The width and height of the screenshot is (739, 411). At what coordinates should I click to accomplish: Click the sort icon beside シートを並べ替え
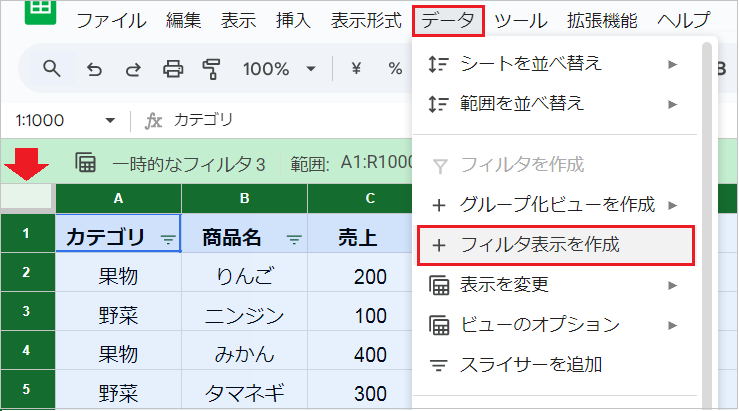(438, 64)
